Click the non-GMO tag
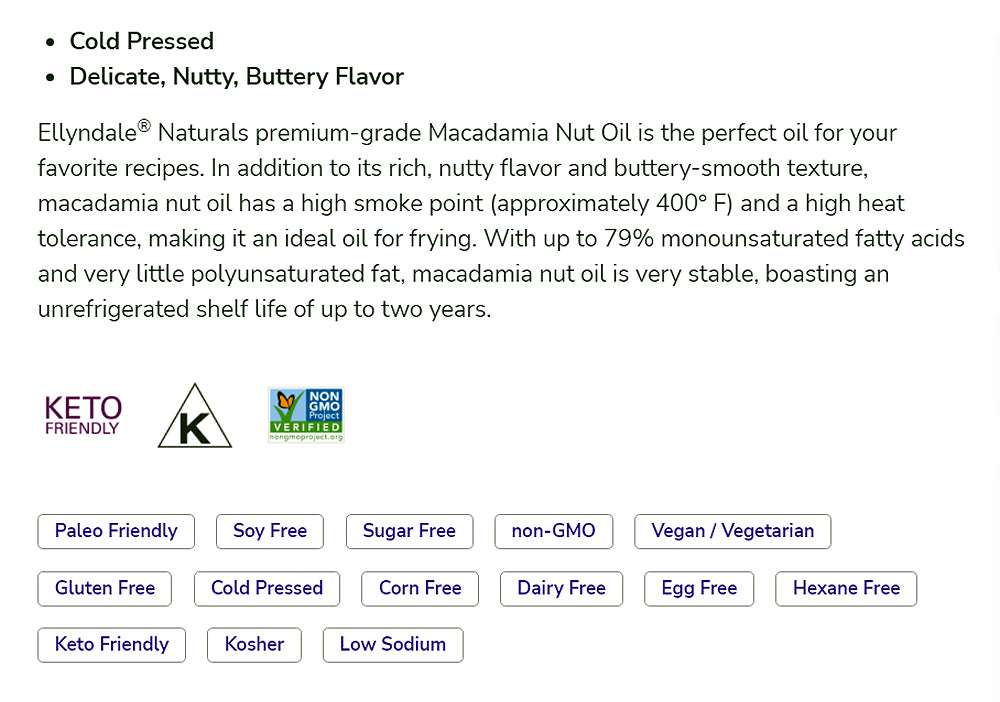This screenshot has height=702, width=1000. coord(553,531)
